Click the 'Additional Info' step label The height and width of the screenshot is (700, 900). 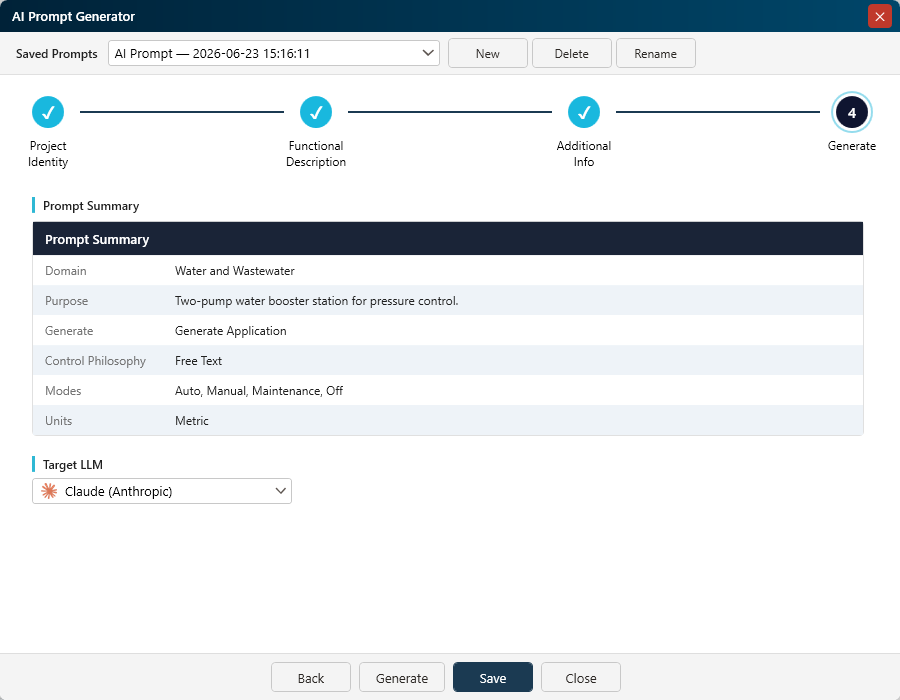pyautogui.click(x=584, y=154)
